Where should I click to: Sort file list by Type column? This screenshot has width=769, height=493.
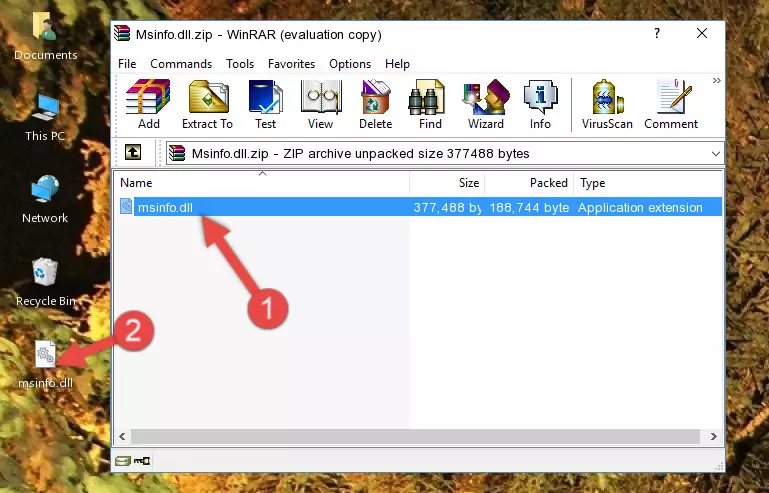click(x=648, y=183)
